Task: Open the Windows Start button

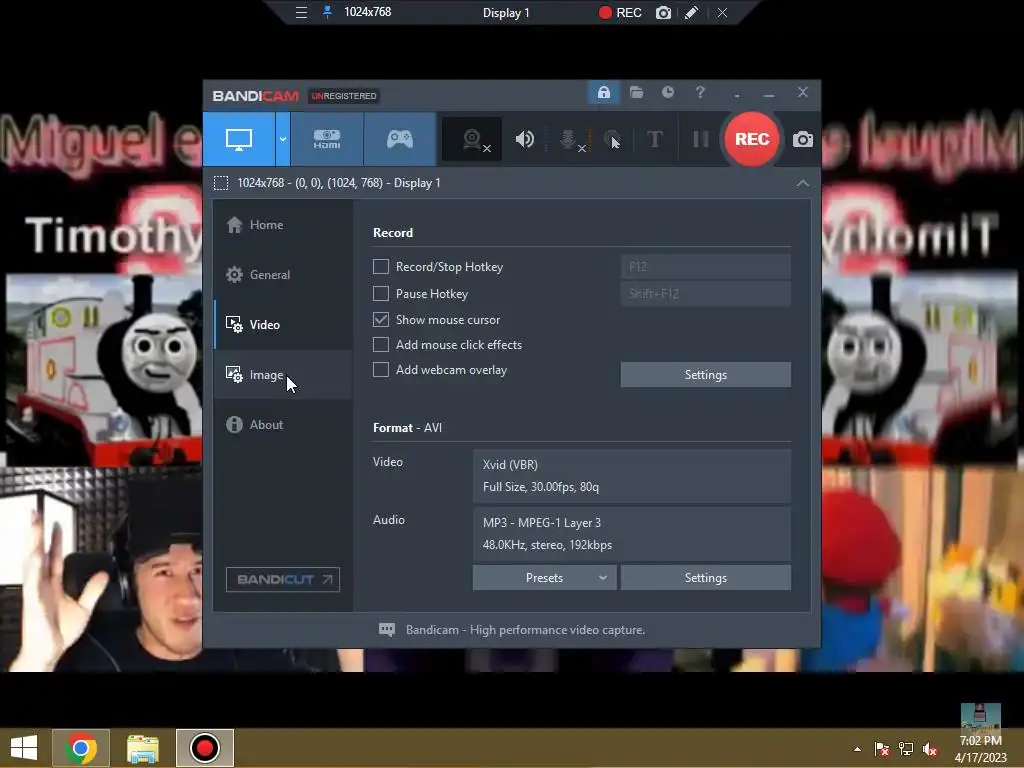Action: (x=24, y=748)
